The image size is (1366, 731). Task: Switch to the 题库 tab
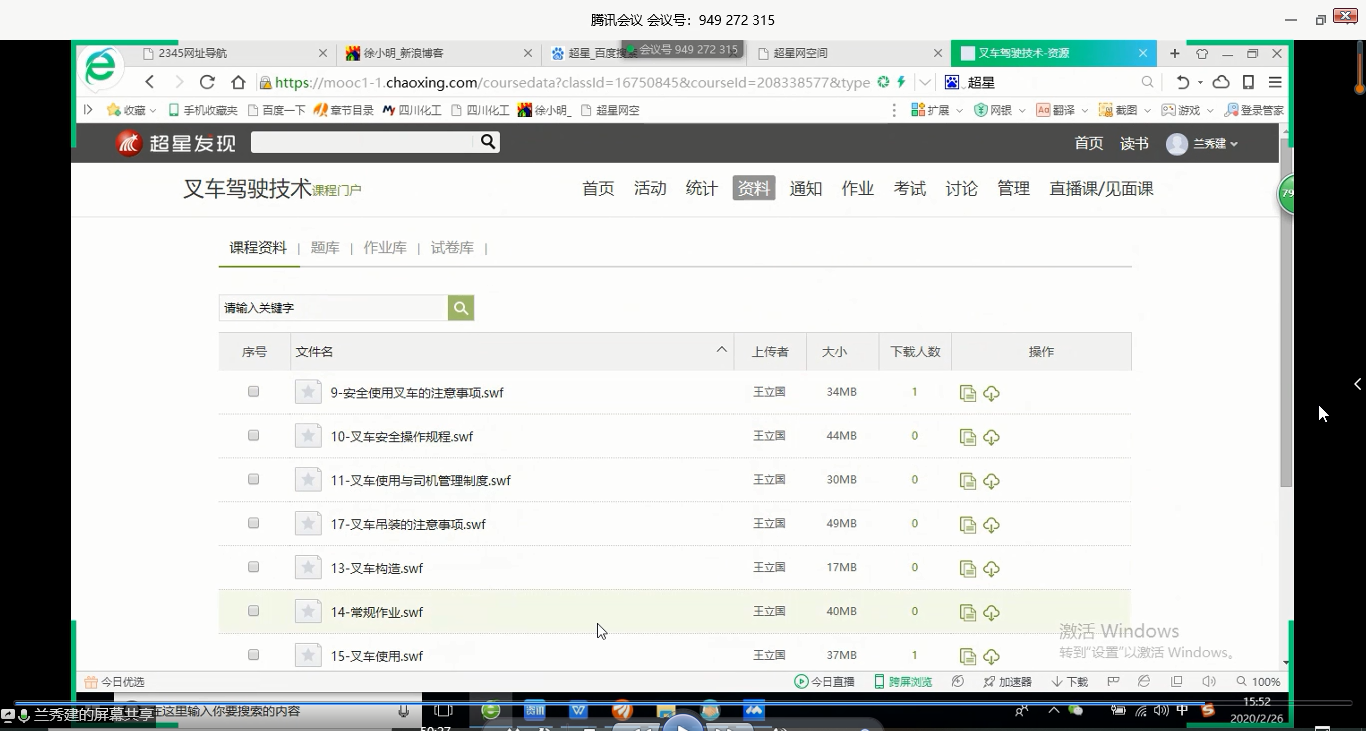click(325, 248)
